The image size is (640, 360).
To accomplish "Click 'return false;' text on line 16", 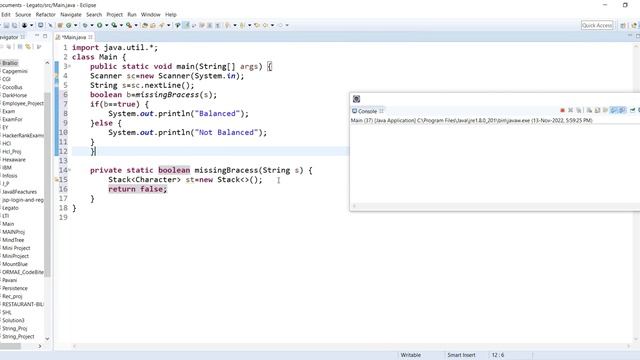I will (x=138, y=189).
